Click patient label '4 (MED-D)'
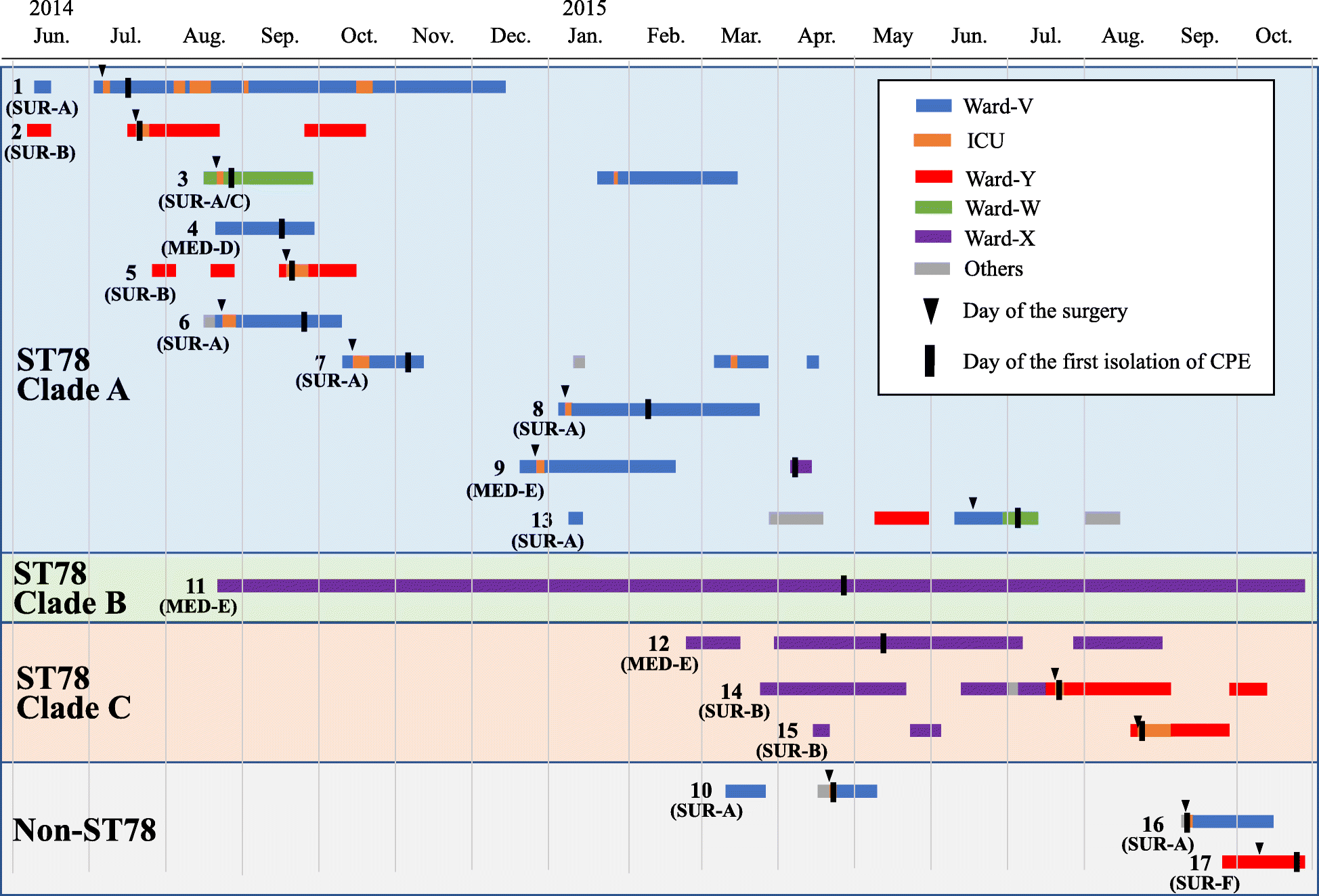Viewport: 1319px width, 896px height. [x=200, y=238]
